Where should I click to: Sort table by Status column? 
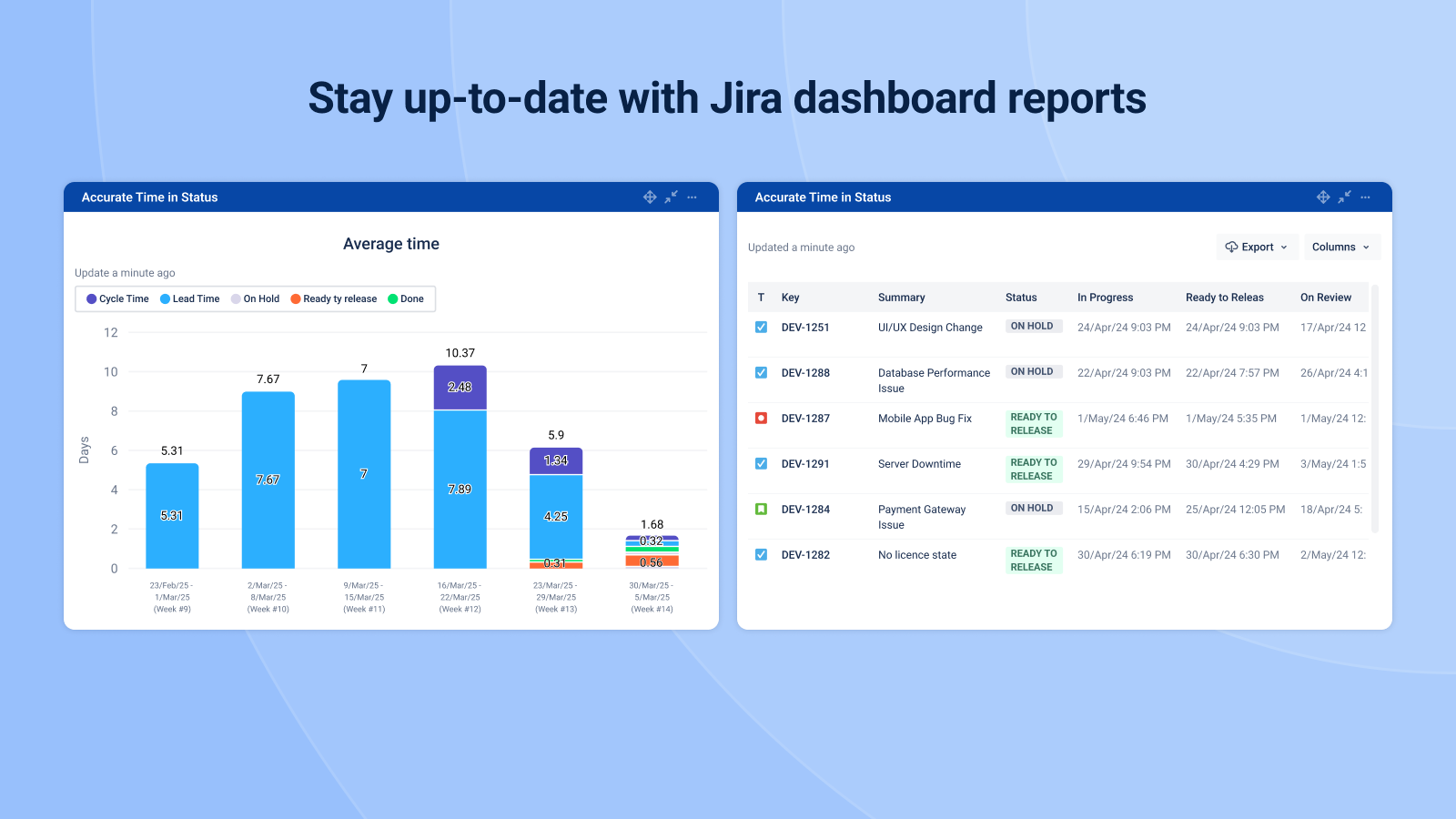point(1021,298)
